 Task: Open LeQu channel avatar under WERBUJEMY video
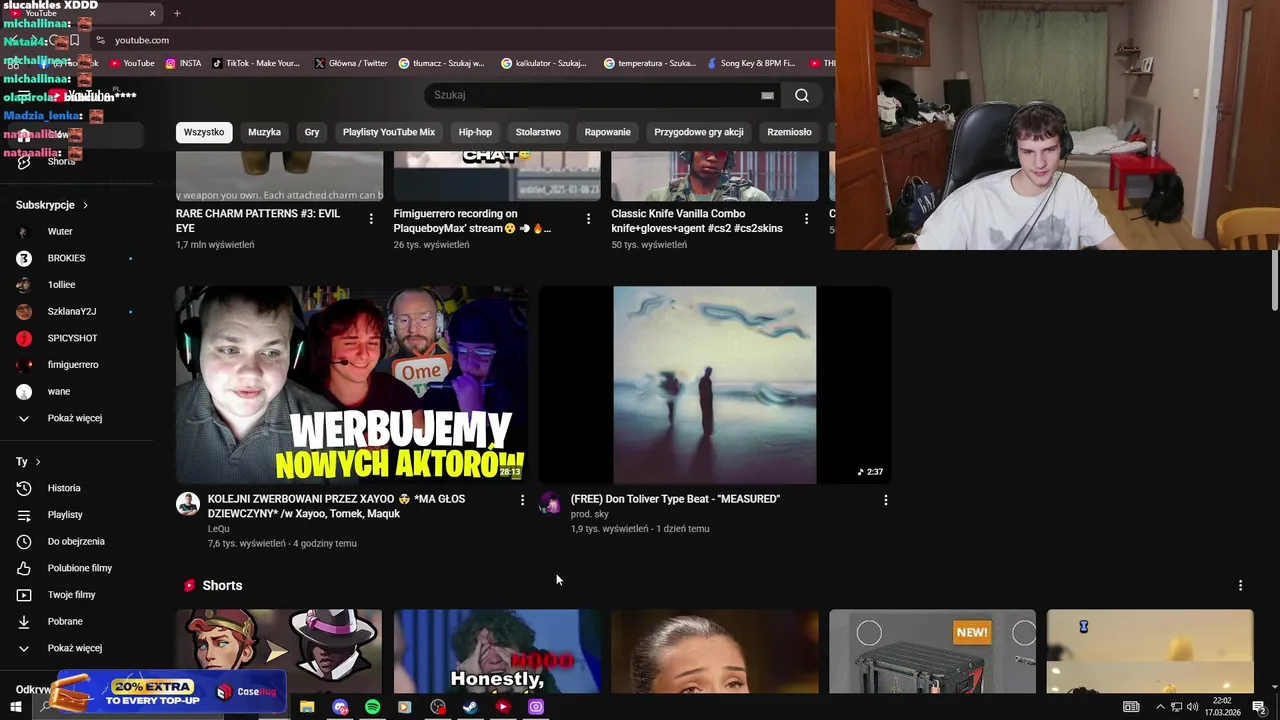188,504
